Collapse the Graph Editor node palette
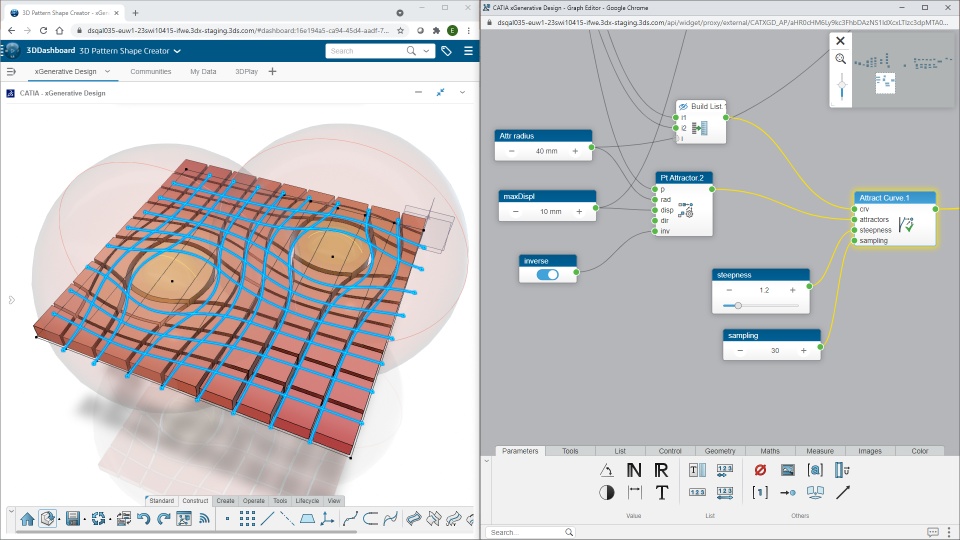Screen dimensions: 960x540 click(x=487, y=460)
